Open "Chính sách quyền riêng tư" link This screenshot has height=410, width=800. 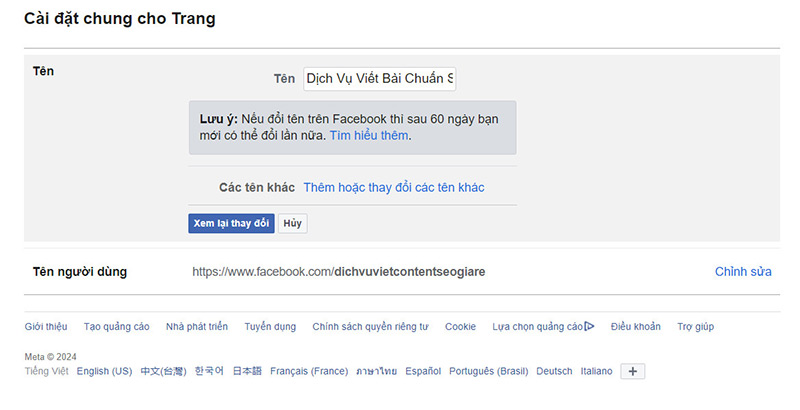pos(370,326)
